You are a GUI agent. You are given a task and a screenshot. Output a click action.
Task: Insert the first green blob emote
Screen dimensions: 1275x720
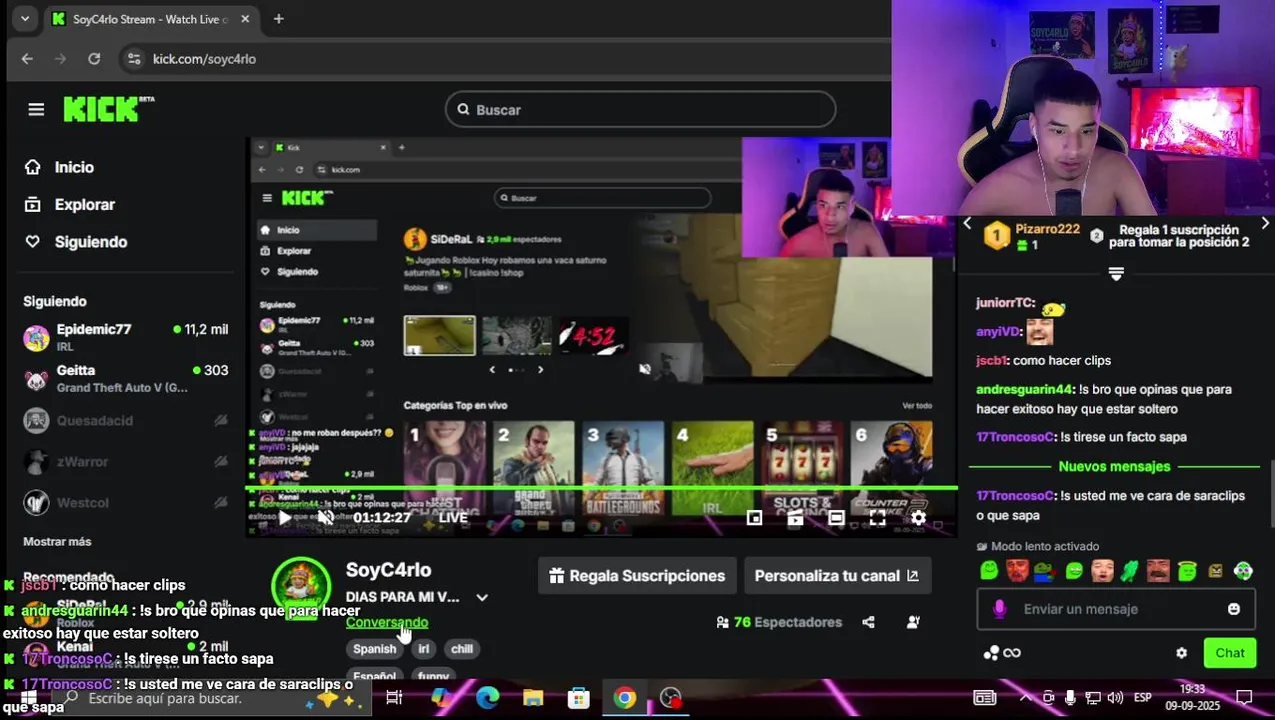pyautogui.click(x=989, y=571)
